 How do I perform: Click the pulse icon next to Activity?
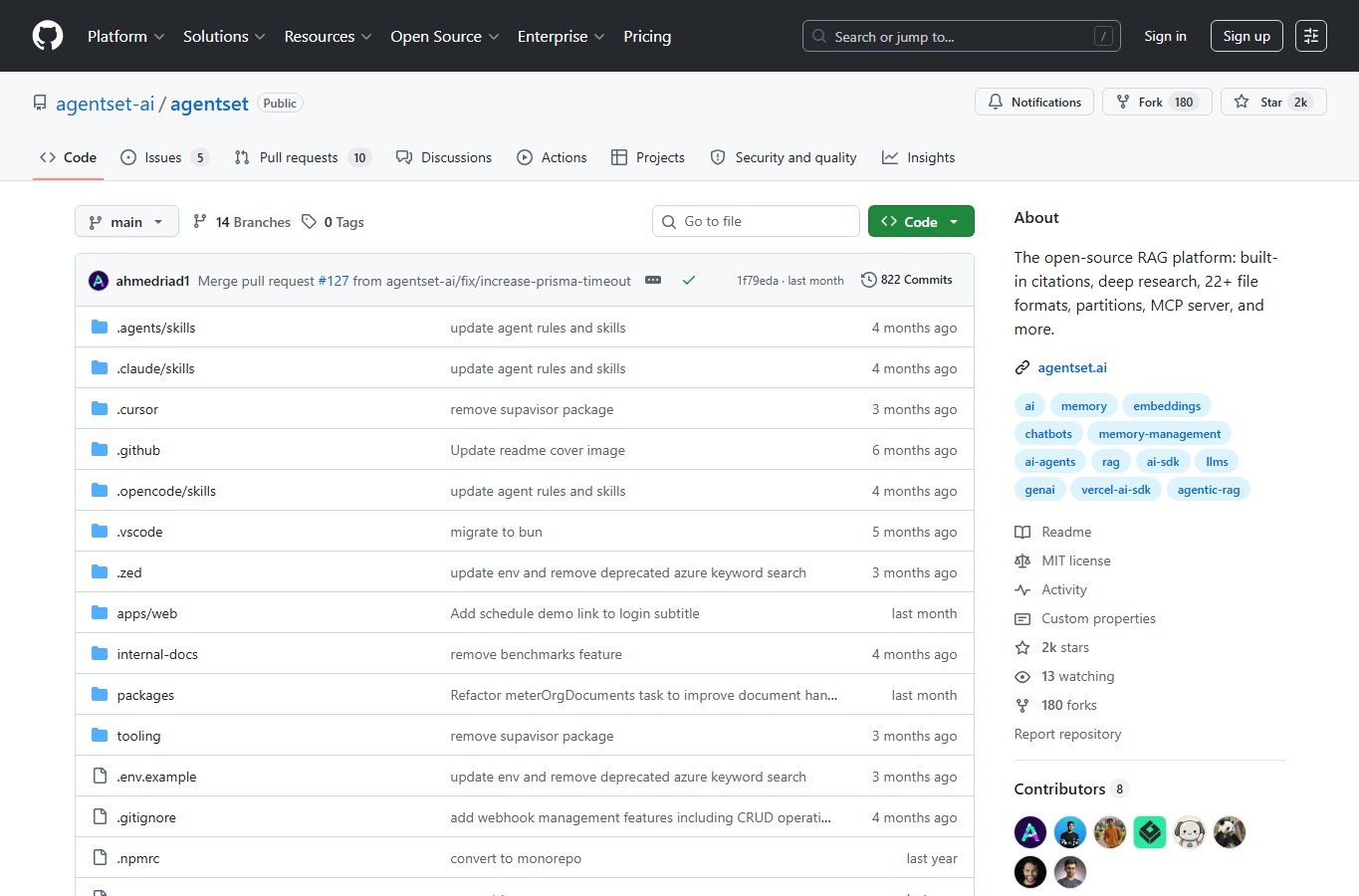tap(1022, 589)
